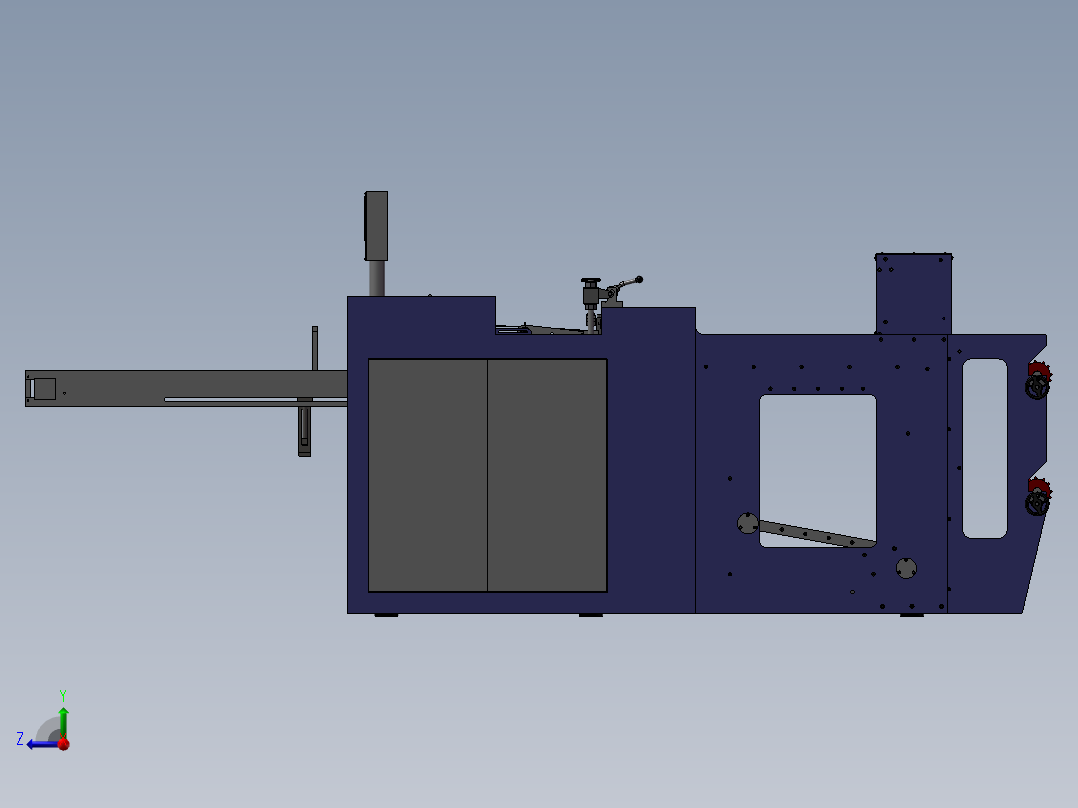Select the small vertical bracket hanging below the conveyor arm
The height and width of the screenshot is (808, 1078).
click(305, 430)
